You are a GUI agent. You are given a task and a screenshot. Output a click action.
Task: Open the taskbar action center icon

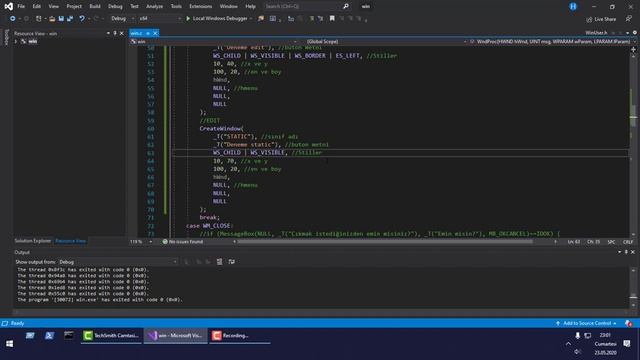point(627,344)
